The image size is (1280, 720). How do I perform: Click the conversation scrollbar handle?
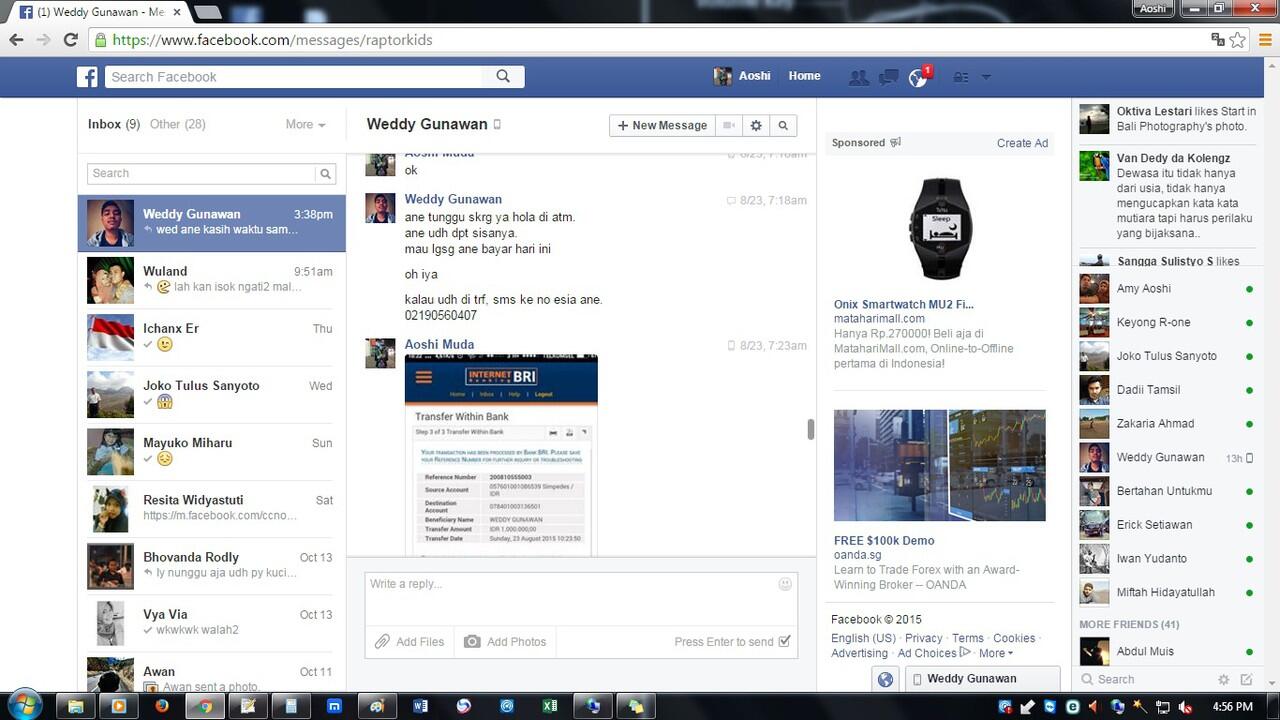(811, 429)
